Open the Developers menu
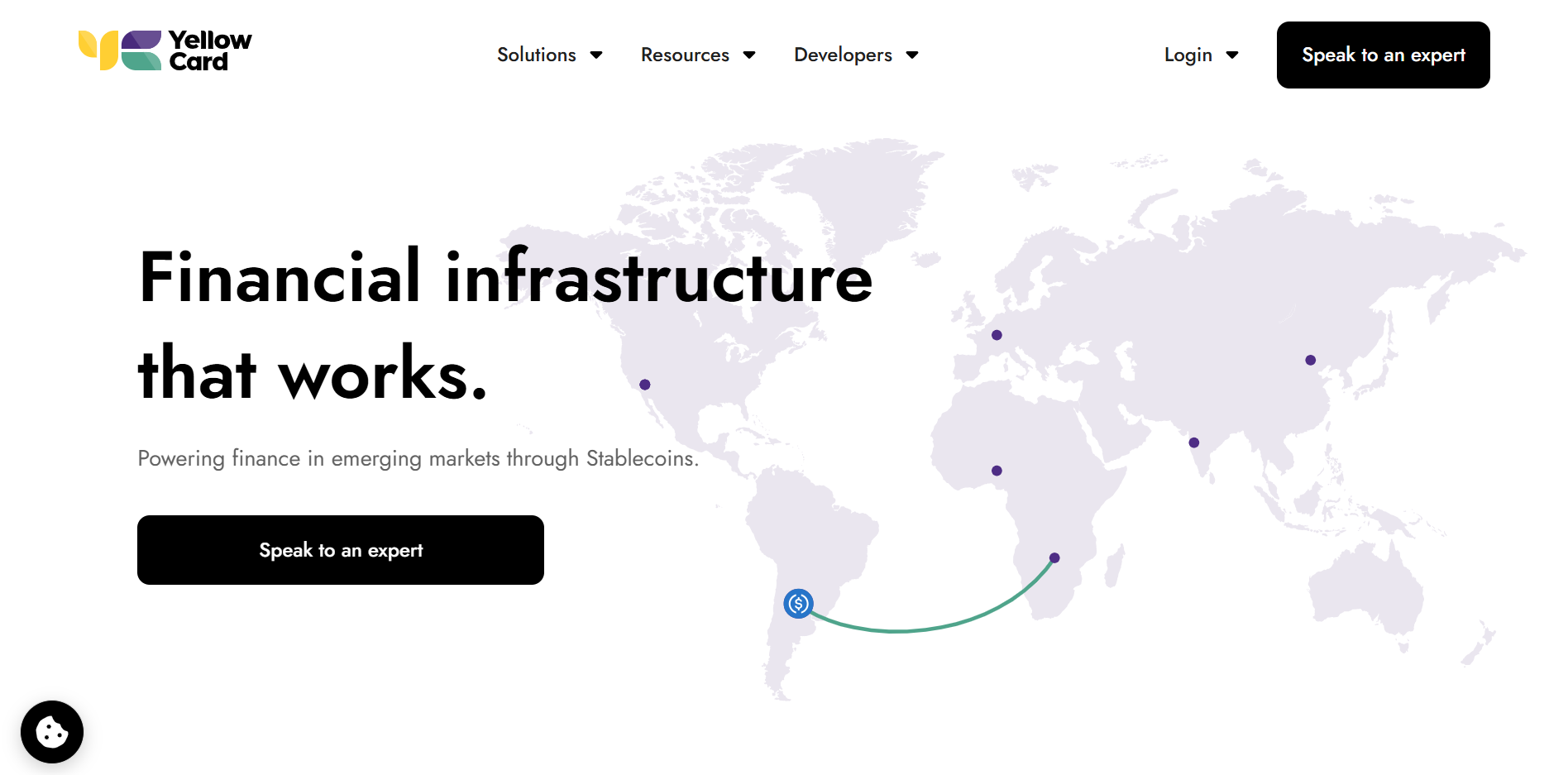The width and height of the screenshot is (1568, 775). 843,55
